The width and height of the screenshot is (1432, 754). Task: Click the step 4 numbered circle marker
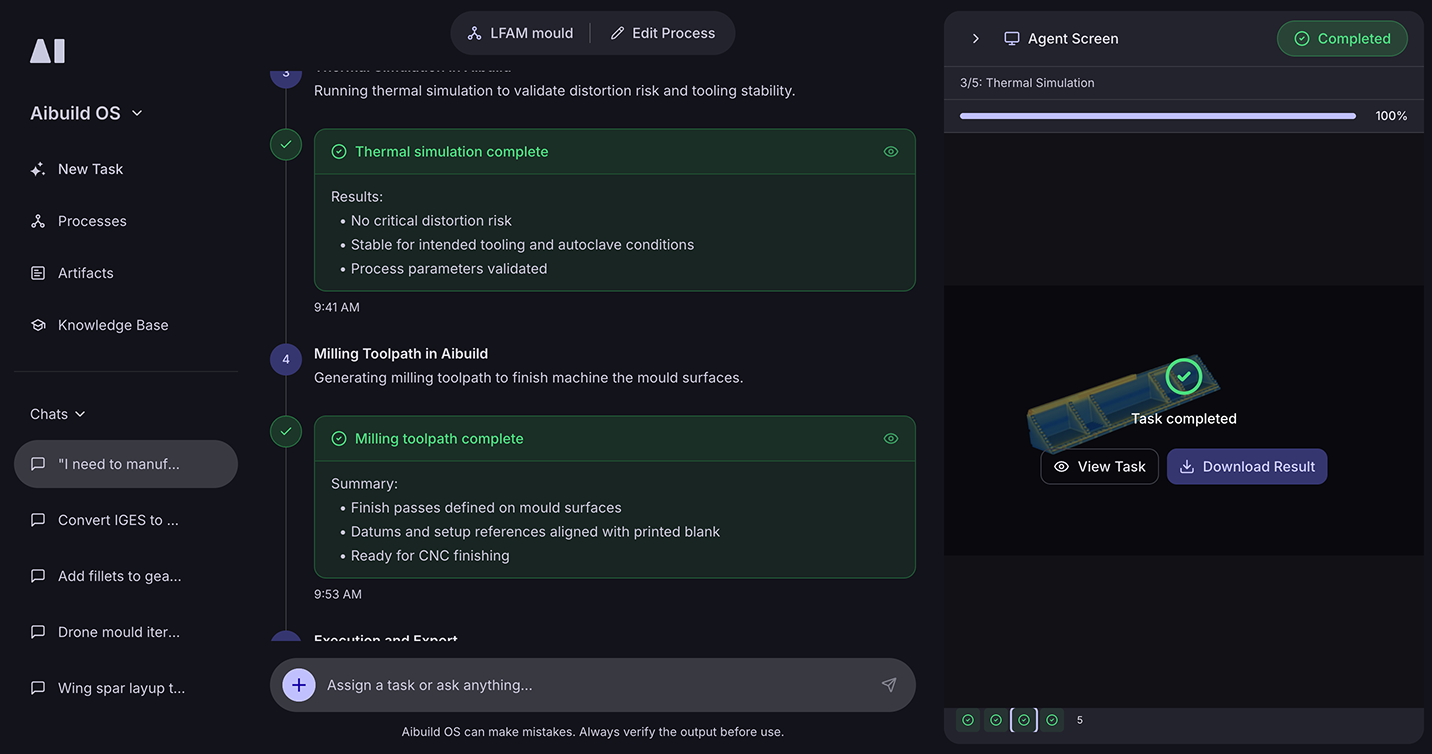point(286,359)
